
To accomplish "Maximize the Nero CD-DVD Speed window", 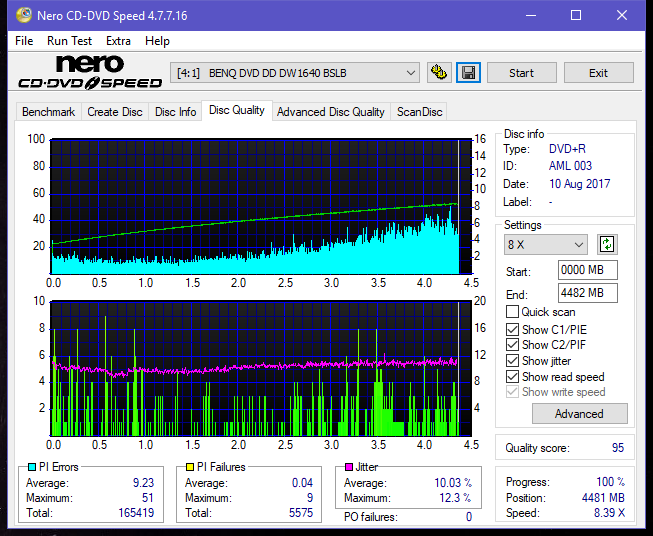I will [576, 15].
